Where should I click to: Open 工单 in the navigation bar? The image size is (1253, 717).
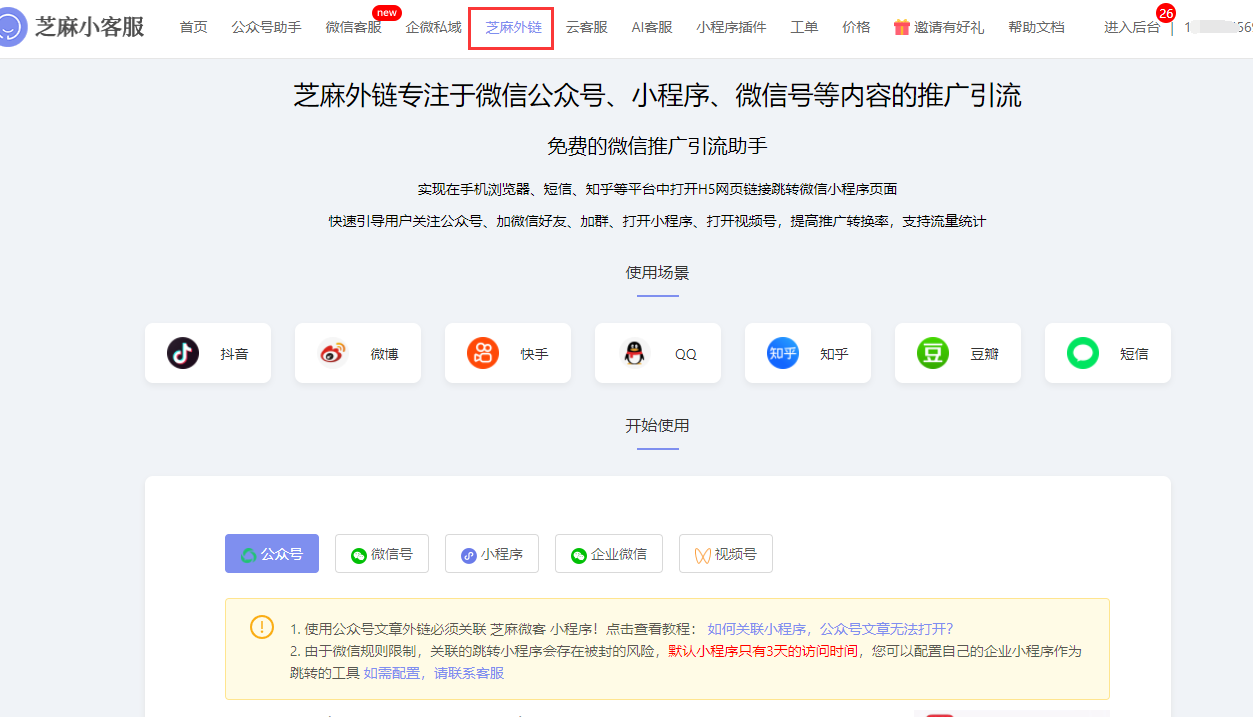pyautogui.click(x=804, y=27)
